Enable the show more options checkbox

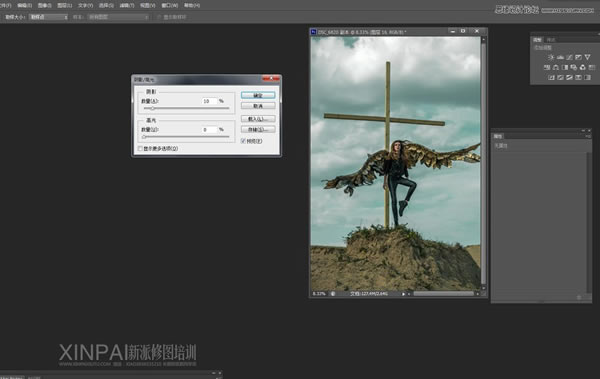pos(140,149)
